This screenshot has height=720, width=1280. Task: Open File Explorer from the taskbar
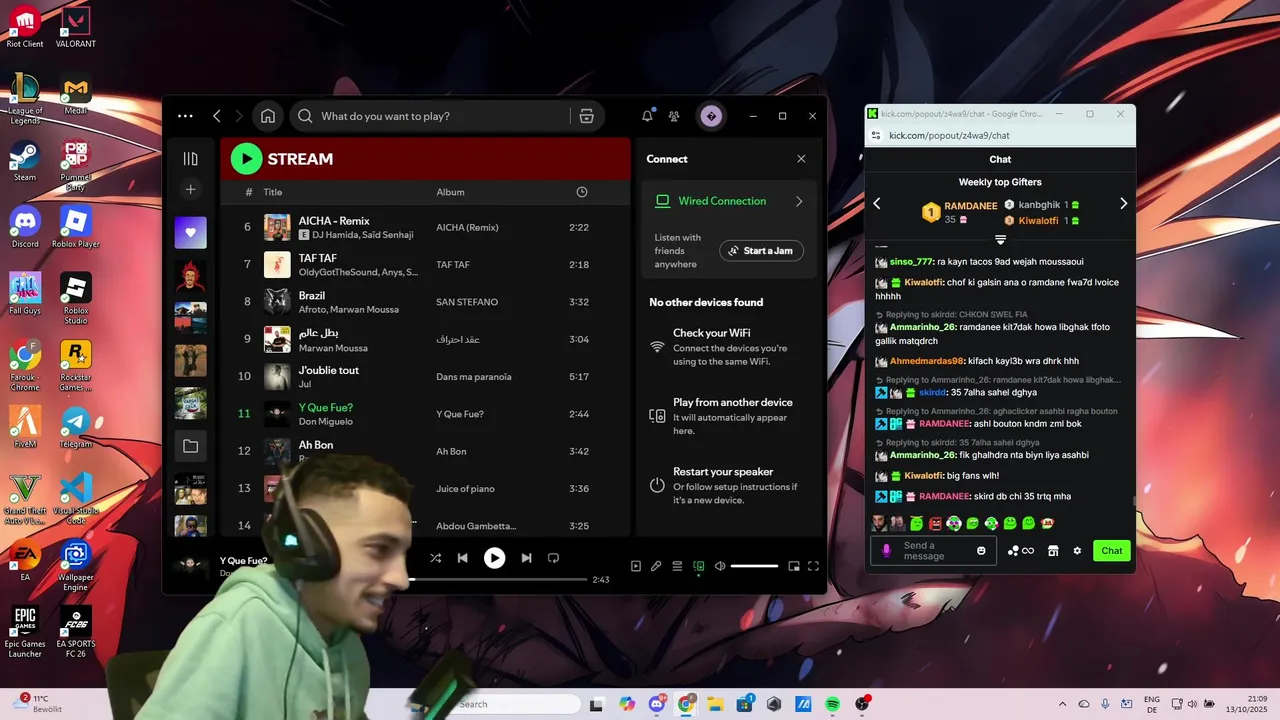715,704
